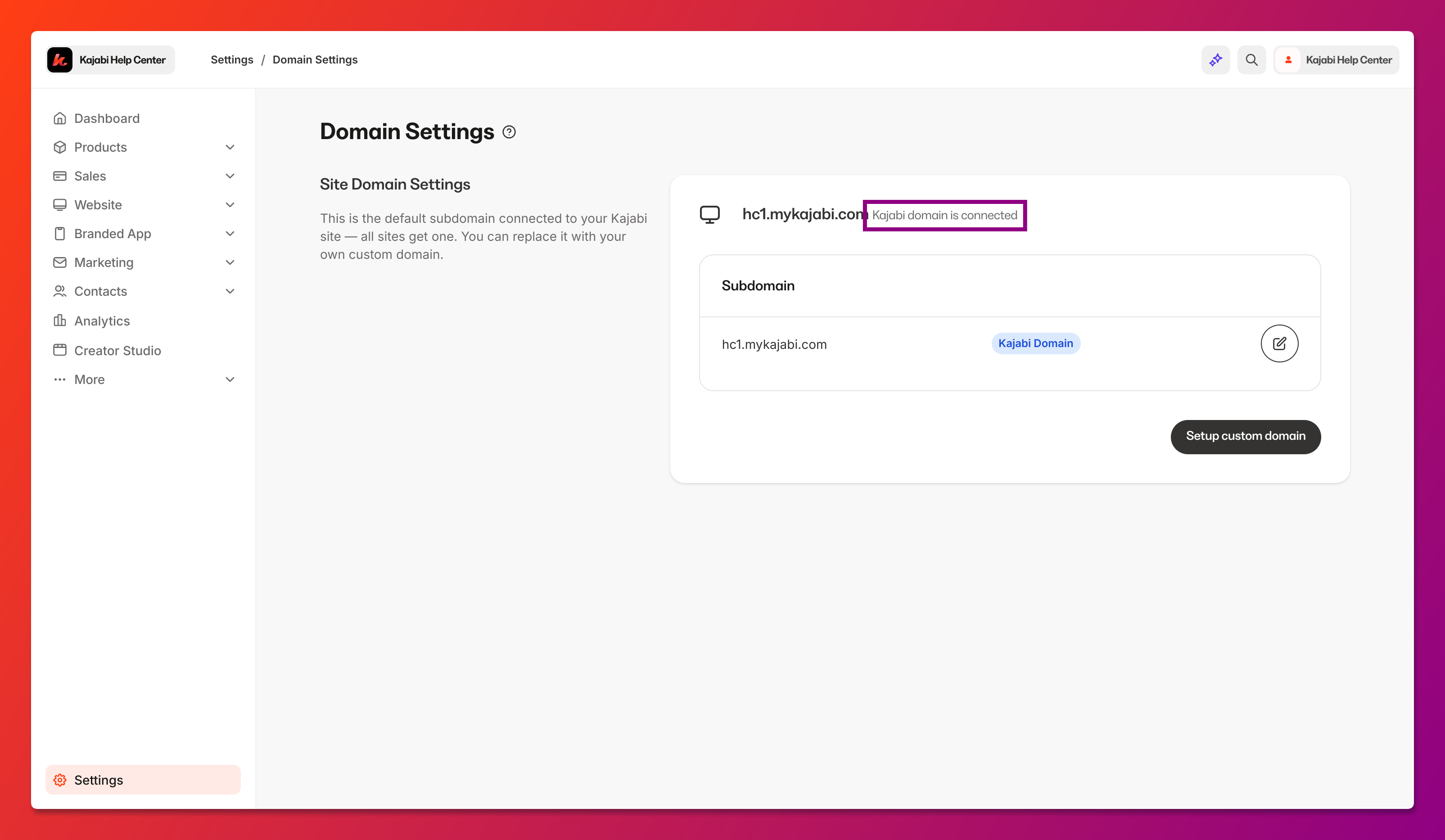Click the Domain Settings help question icon
1445x840 pixels.
pos(509,132)
